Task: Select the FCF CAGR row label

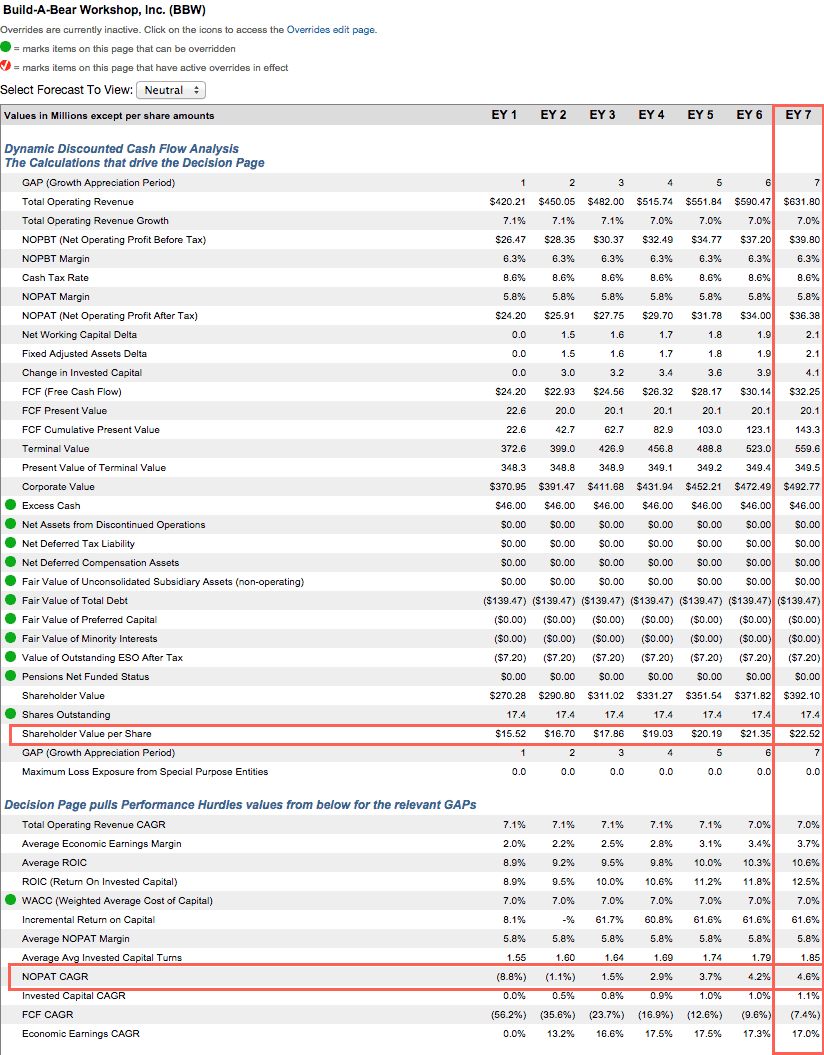Action: 48,1015
